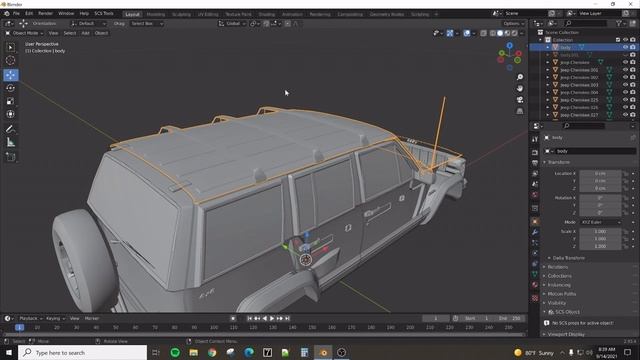Open the Texture properties checker tab
640x360 pixels.
click(535, 298)
